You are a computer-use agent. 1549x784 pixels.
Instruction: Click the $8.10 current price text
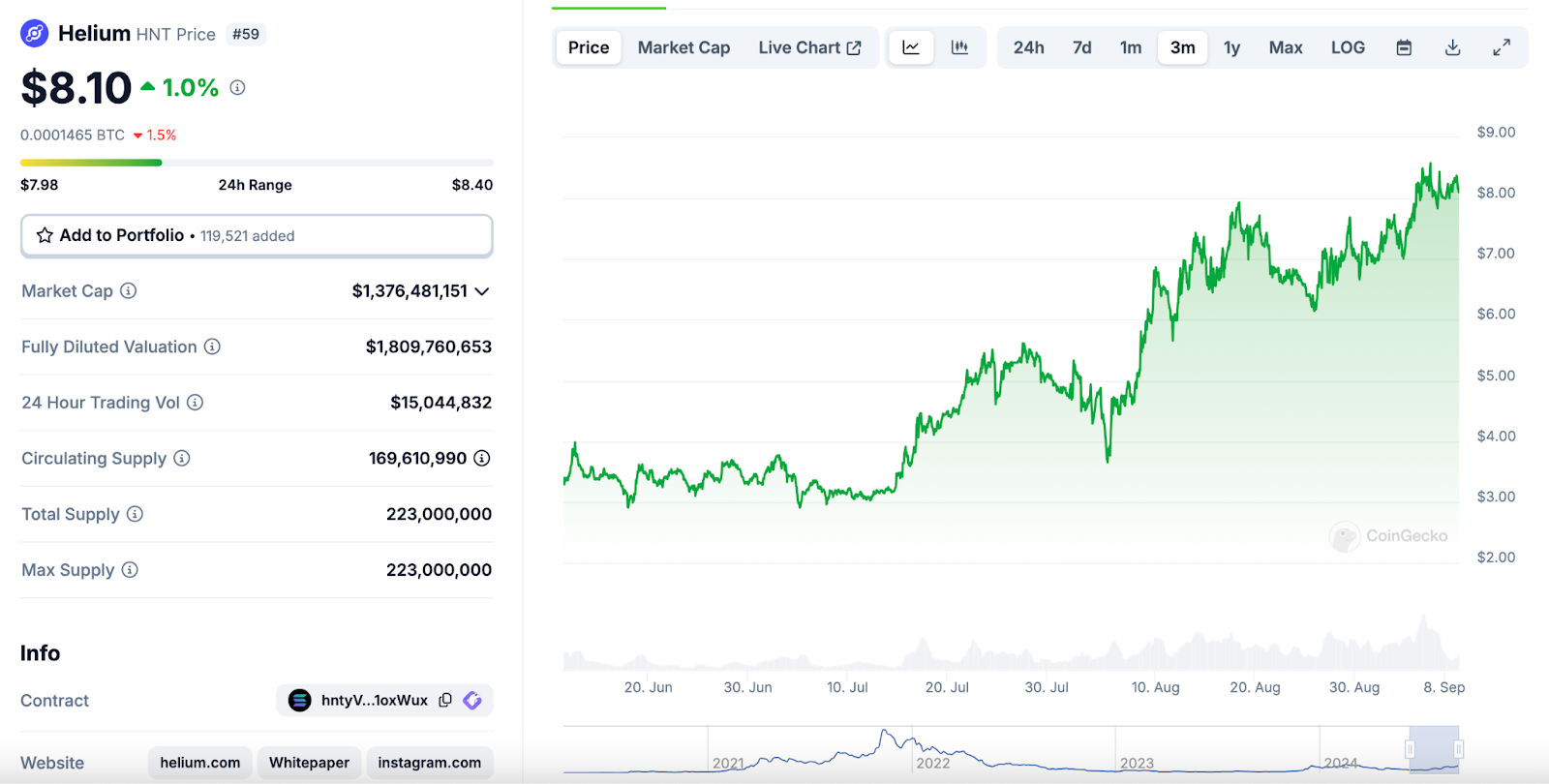tap(76, 88)
